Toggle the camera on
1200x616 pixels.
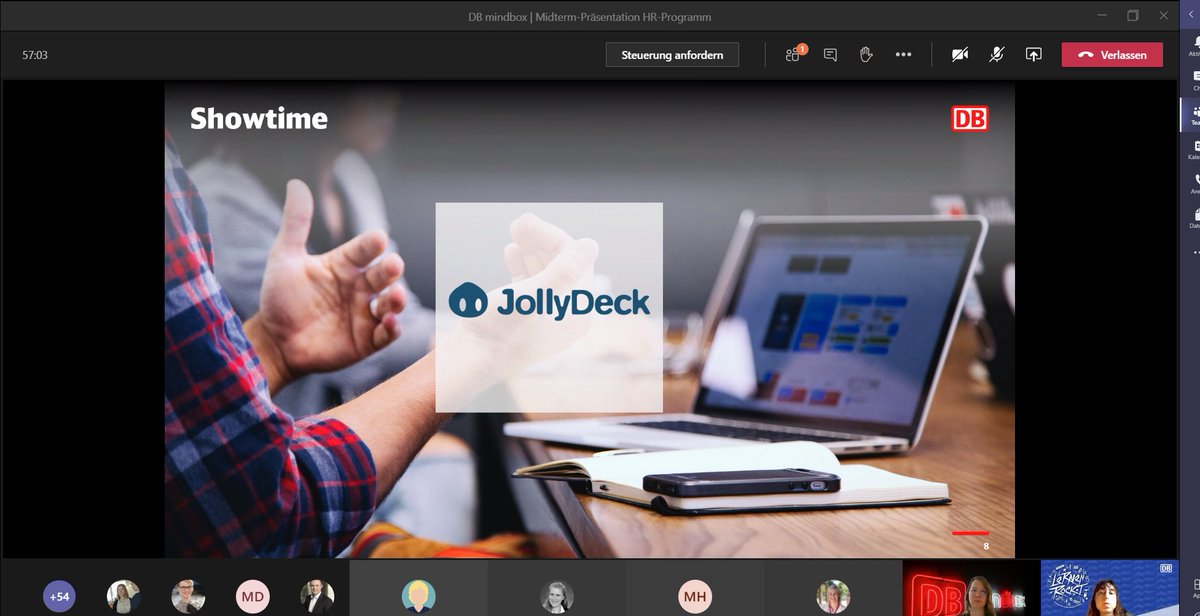pos(960,55)
